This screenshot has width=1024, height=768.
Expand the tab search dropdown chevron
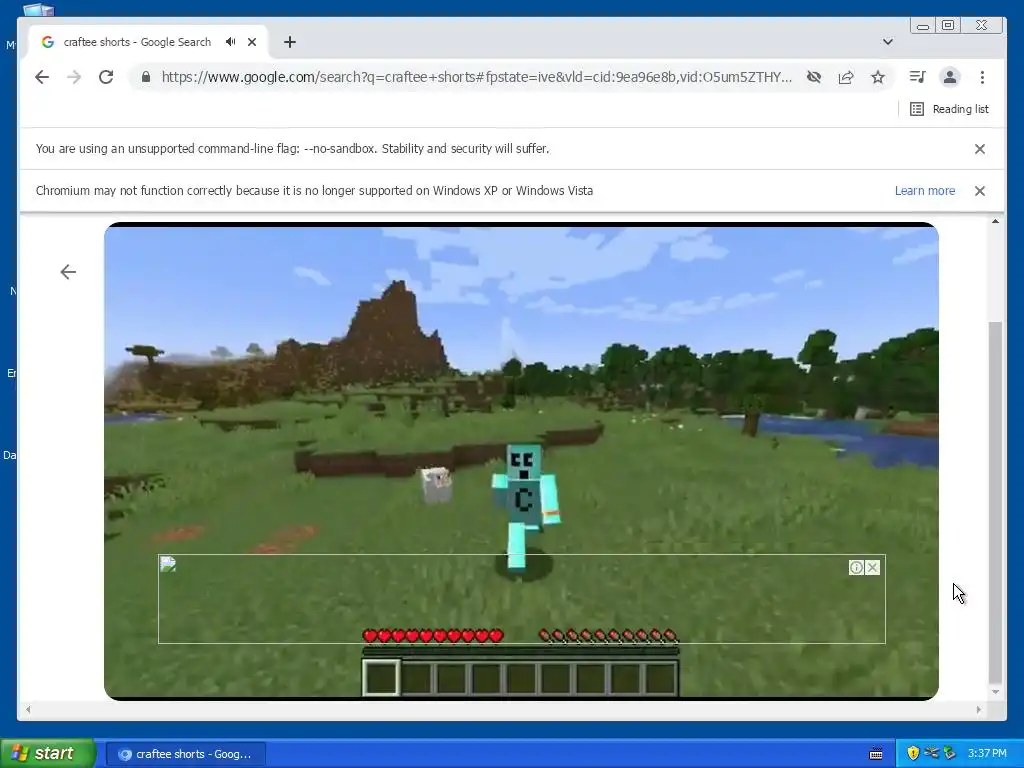tap(888, 42)
